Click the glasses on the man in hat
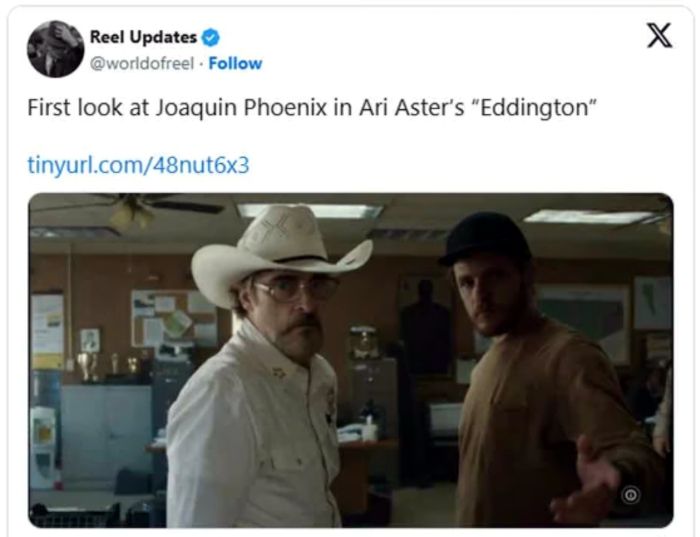Screen dimensions: 700x537 pyautogui.click(x=296, y=289)
